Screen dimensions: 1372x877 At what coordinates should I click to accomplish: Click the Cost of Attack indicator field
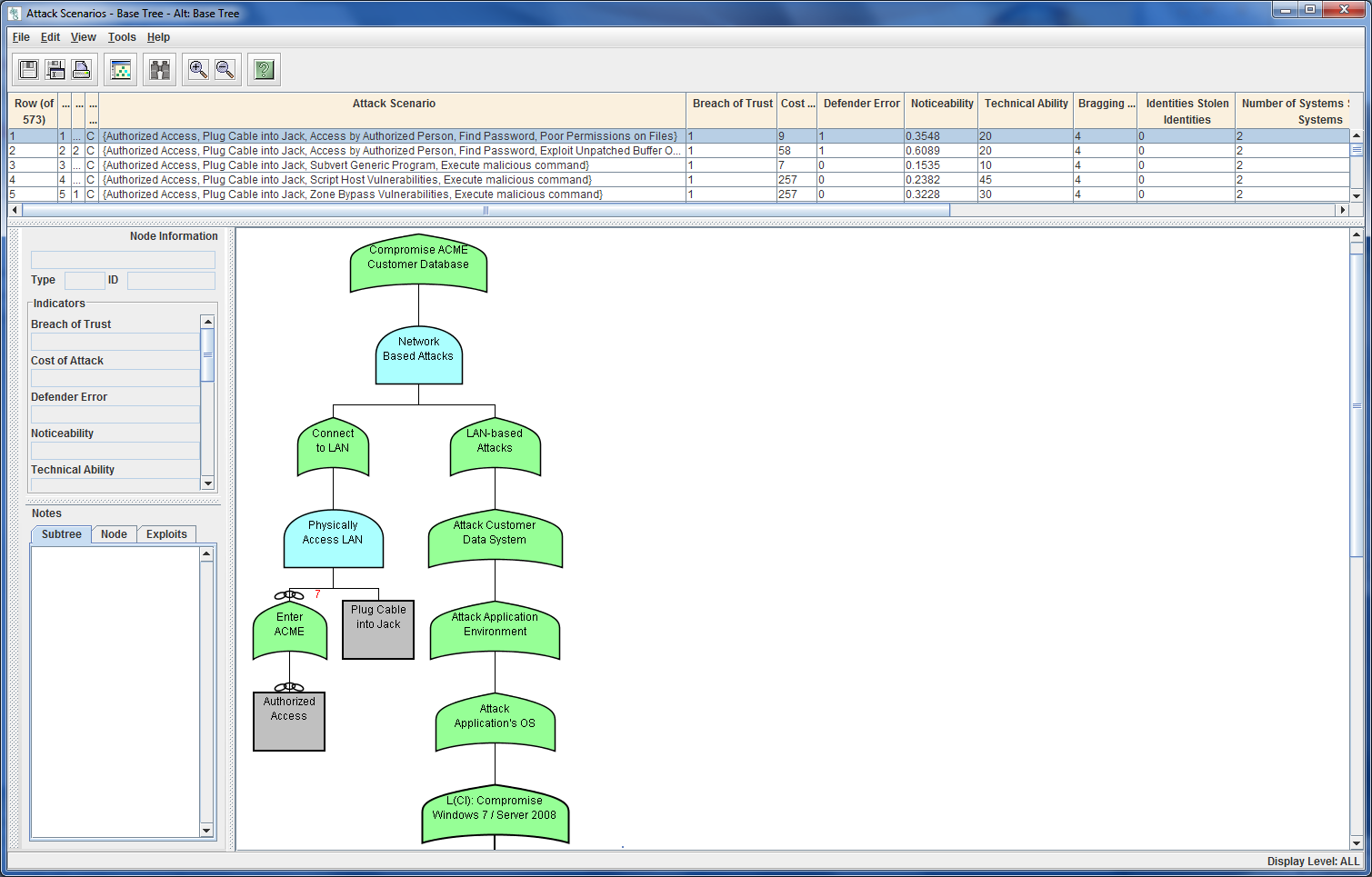[115, 378]
